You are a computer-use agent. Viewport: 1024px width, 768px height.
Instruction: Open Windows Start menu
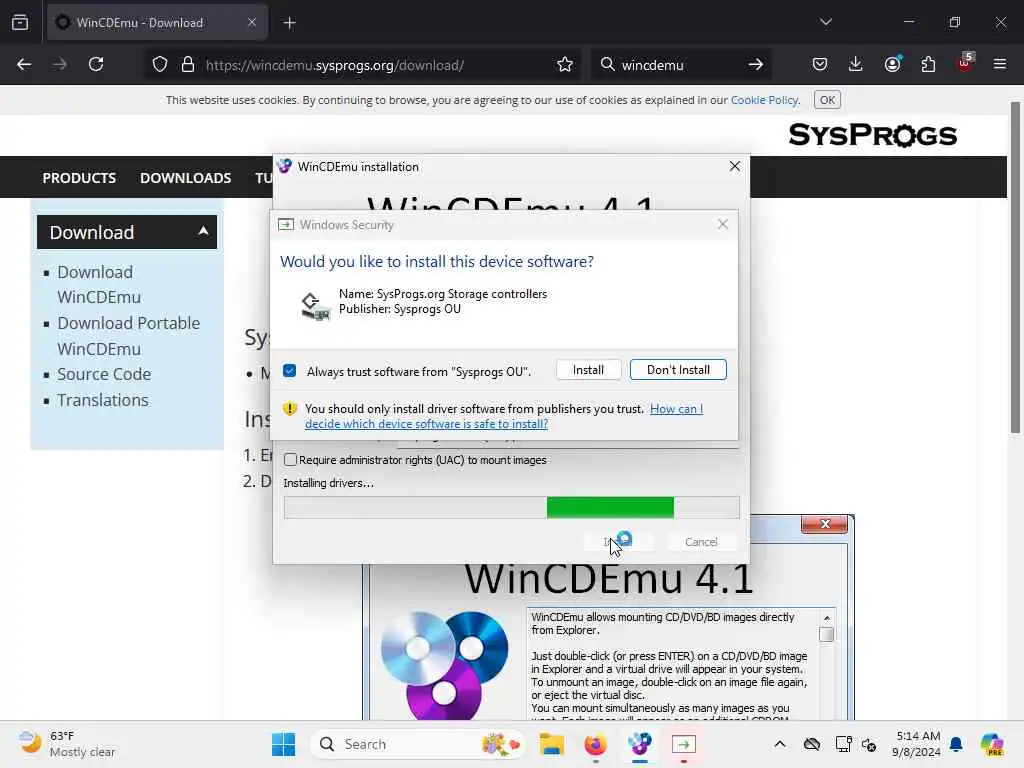[283, 744]
